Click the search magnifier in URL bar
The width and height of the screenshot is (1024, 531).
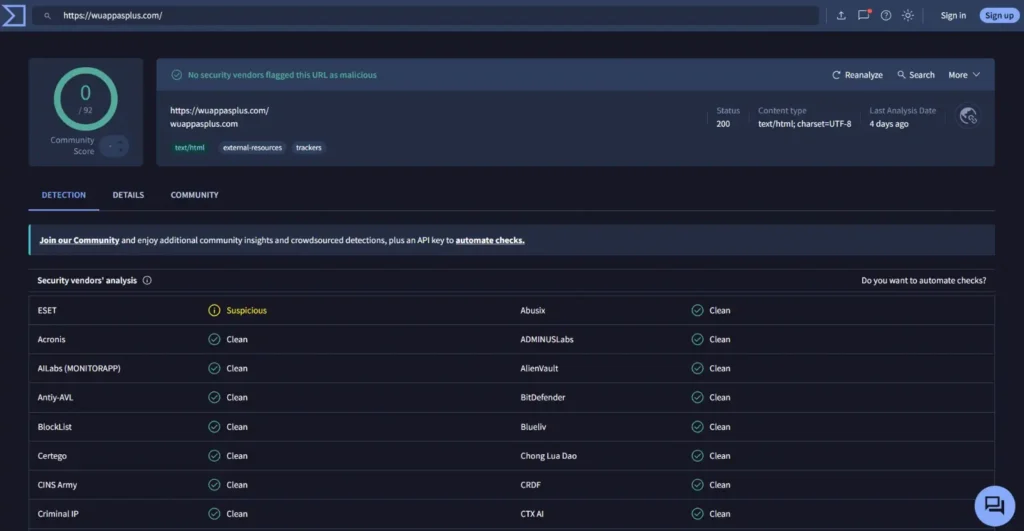47,16
